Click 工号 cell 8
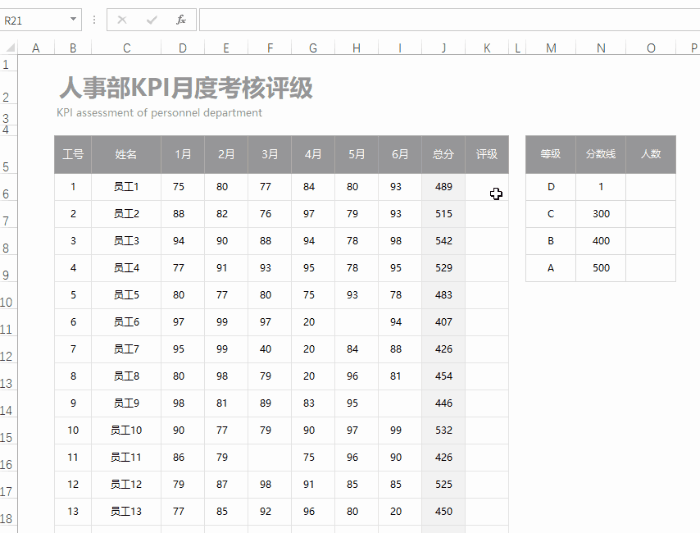 (73, 376)
